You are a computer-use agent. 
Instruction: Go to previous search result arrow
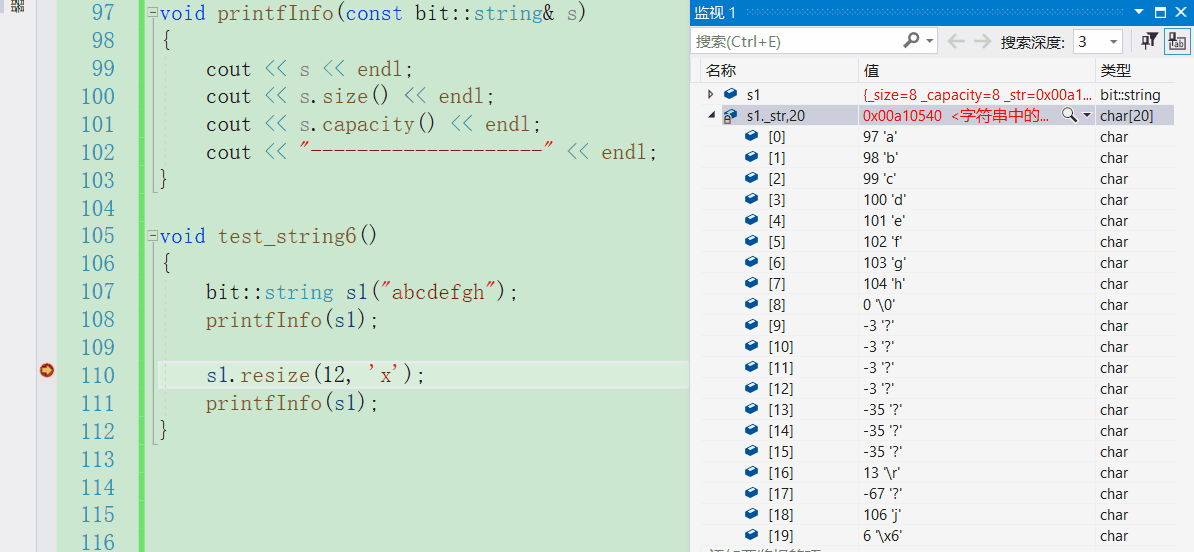(x=956, y=41)
